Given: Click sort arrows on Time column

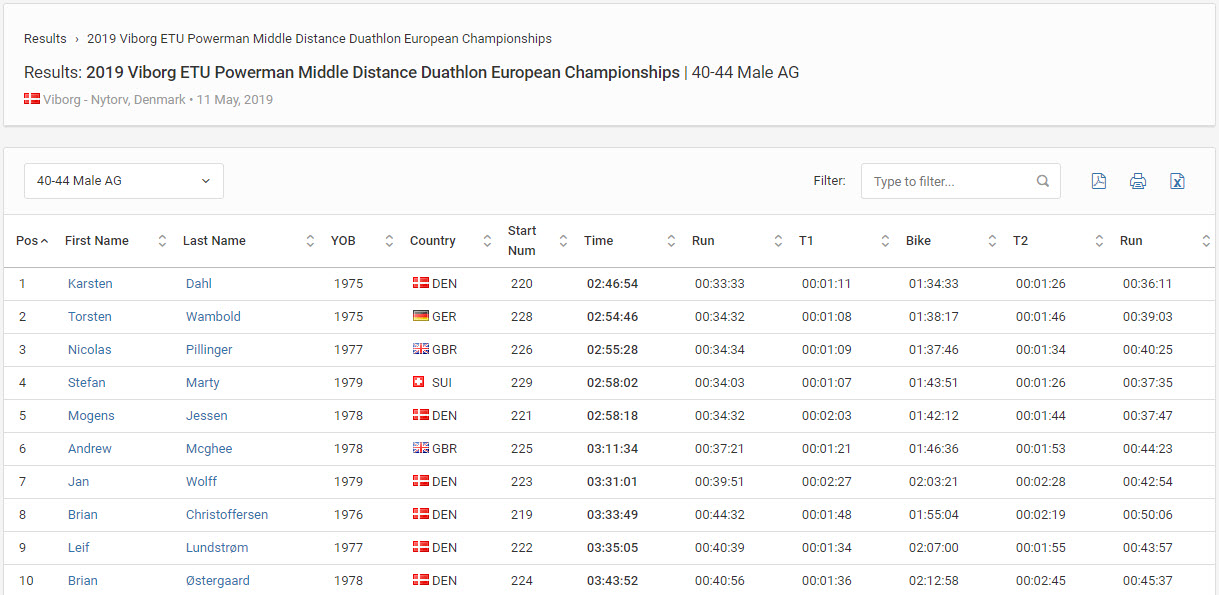Looking at the screenshot, I should [671, 241].
